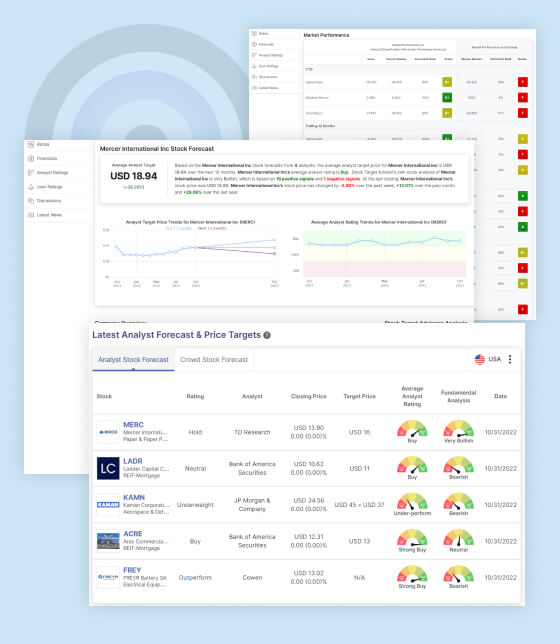Screen dimensions: 560x644
Task: Open FREY ticker link
Action: click(x=132, y=570)
